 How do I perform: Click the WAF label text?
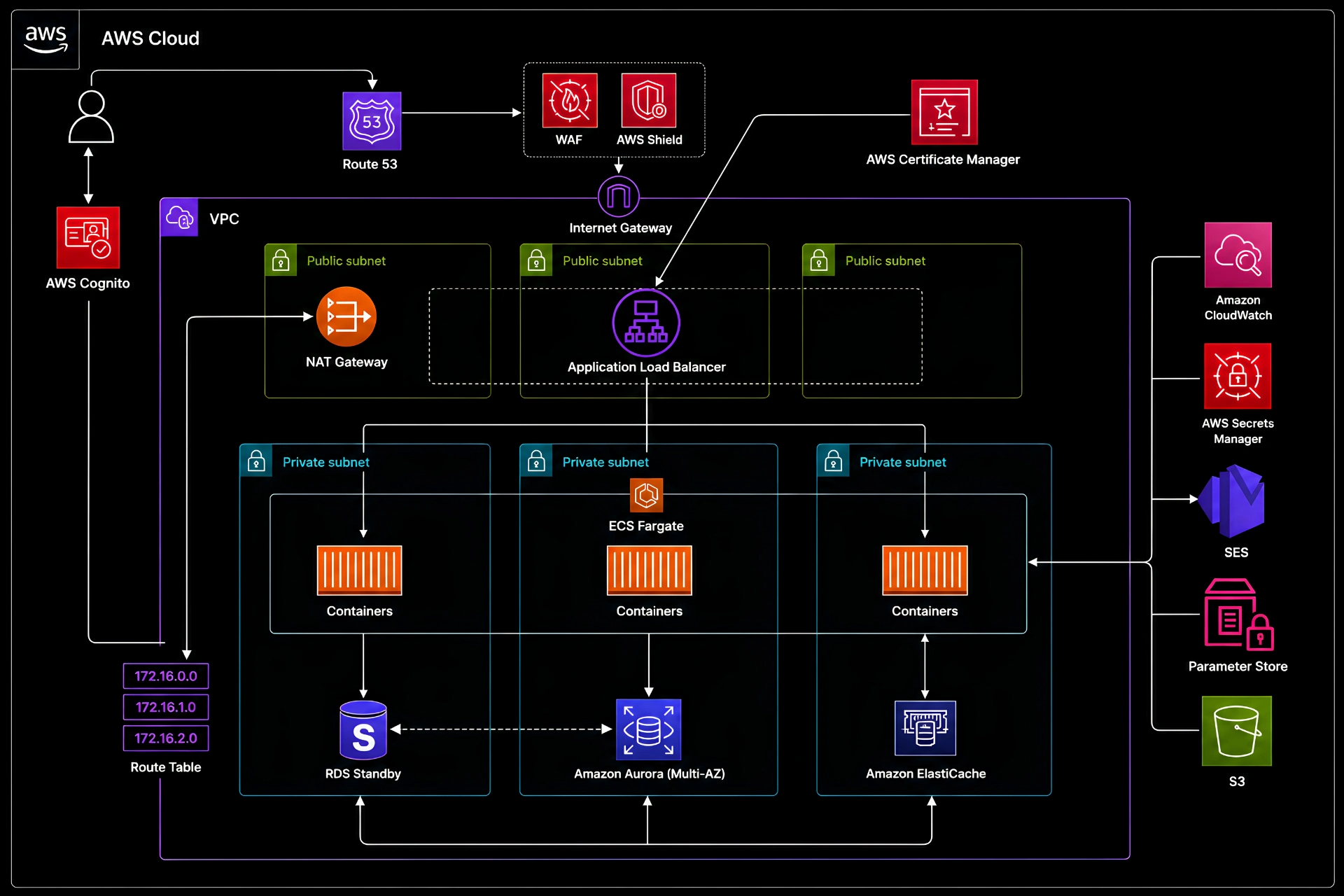point(569,140)
